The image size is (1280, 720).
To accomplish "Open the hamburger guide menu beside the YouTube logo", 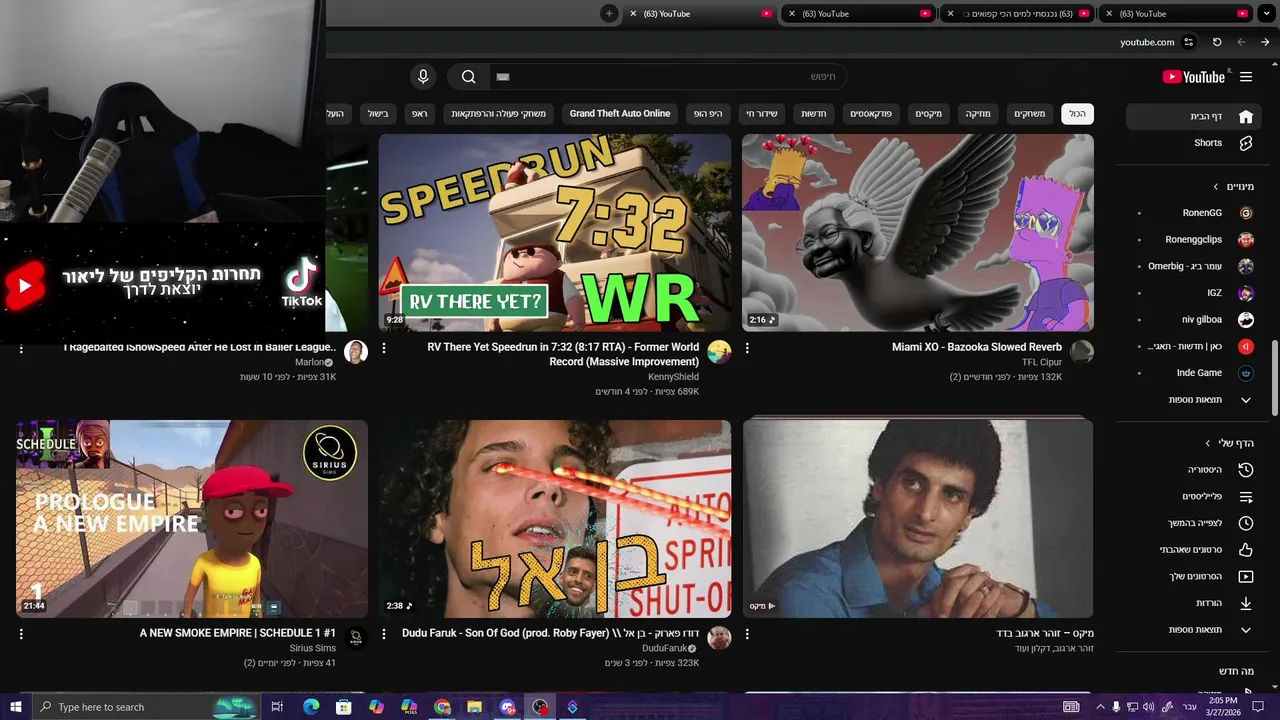I will pos(1246,77).
